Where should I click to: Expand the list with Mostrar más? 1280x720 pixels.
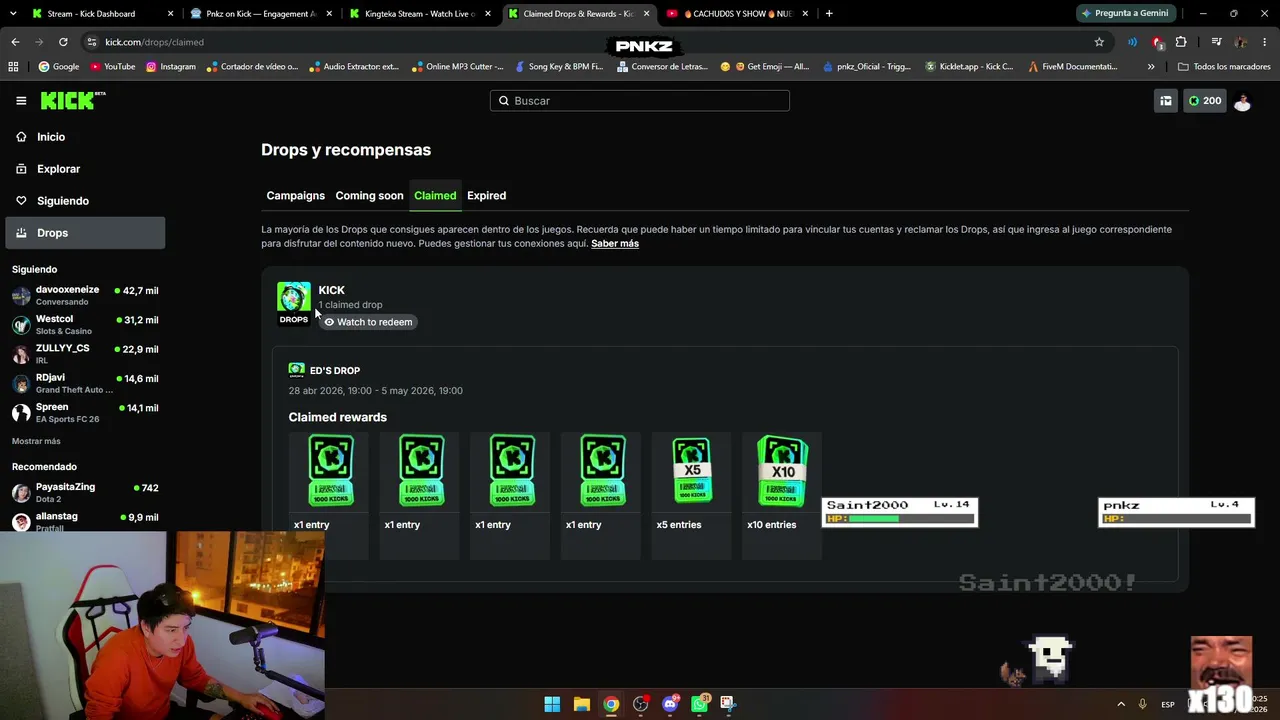pos(36,441)
